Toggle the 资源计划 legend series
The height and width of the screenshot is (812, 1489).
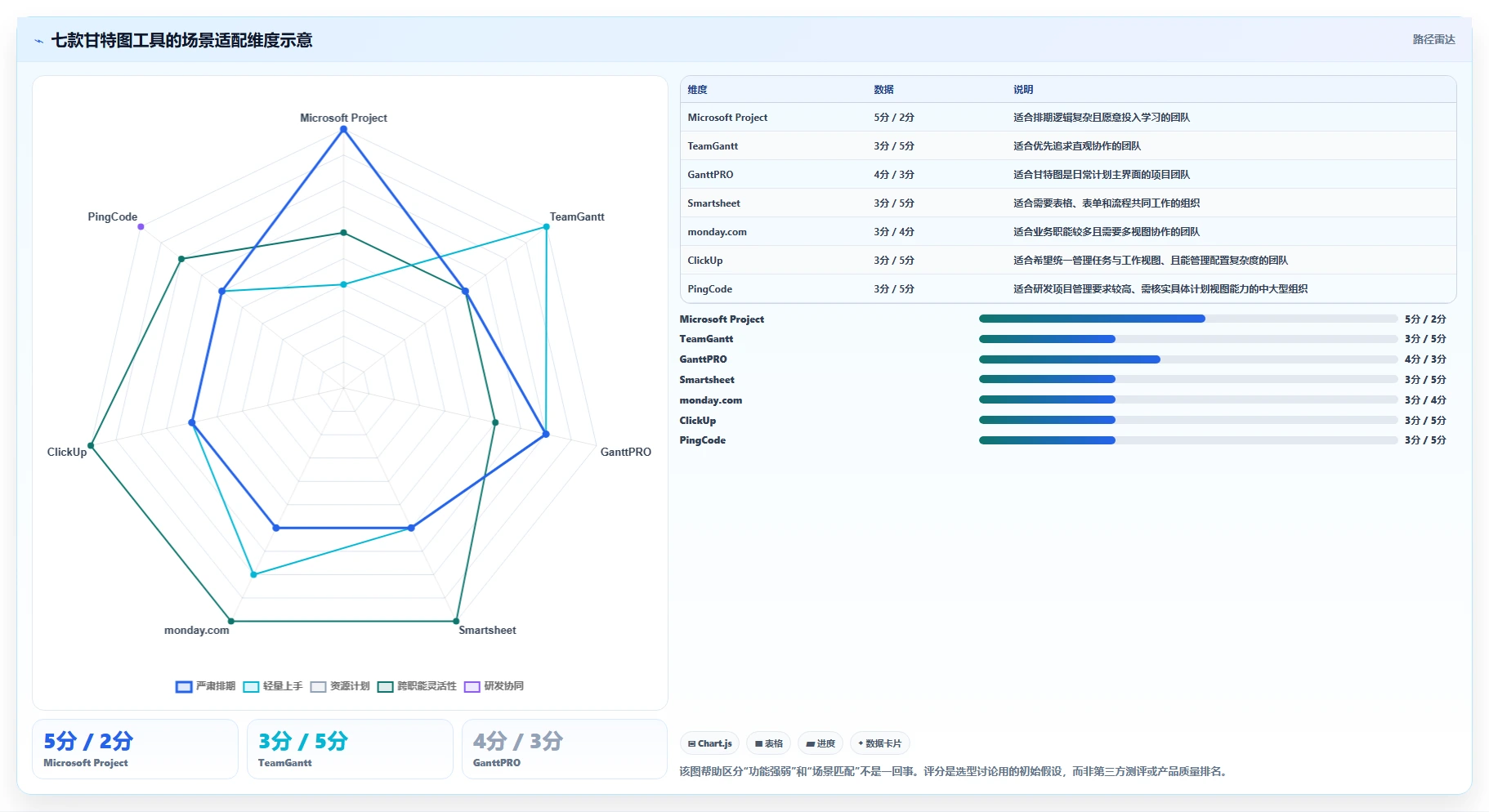[340, 686]
